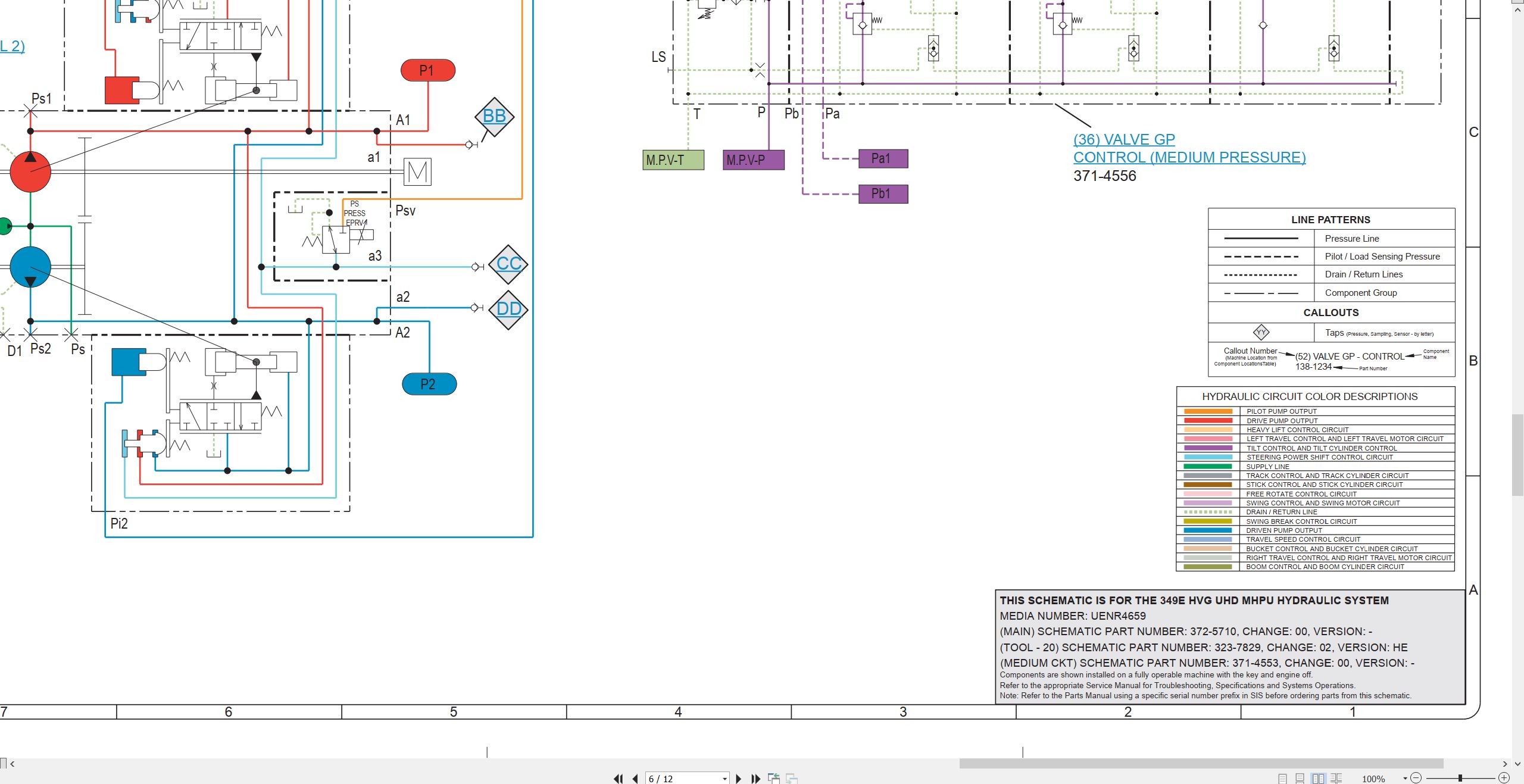1524x784 pixels.
Task: Click DRAIN / RETURN LINE legend text
Action: tap(1281, 512)
